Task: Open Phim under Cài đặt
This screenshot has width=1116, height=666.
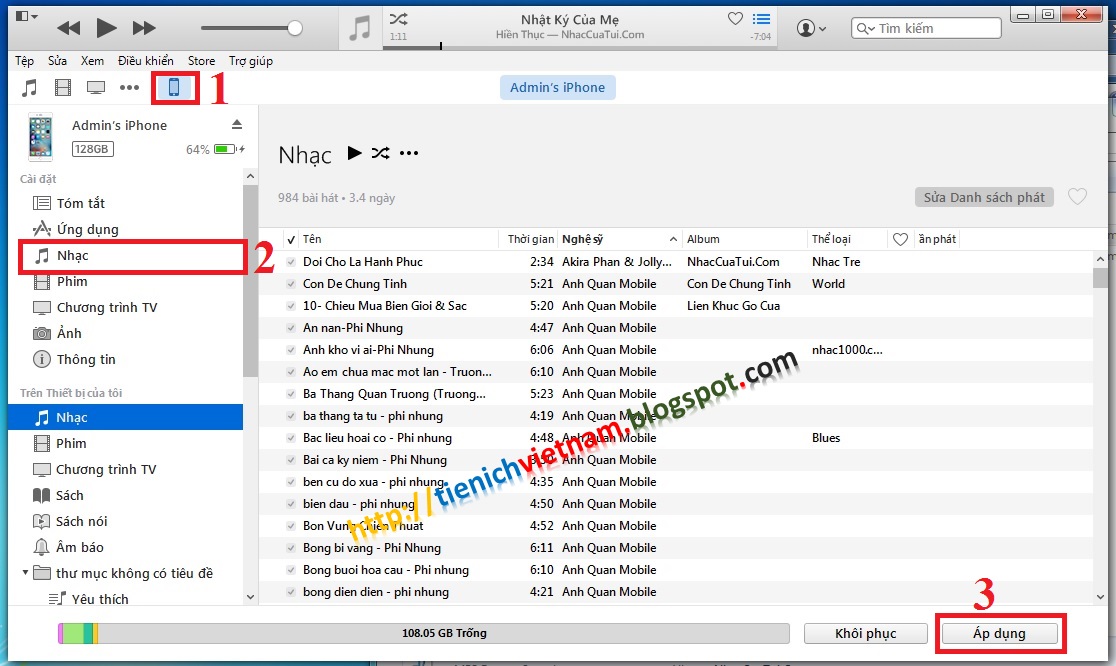Action: coord(72,281)
